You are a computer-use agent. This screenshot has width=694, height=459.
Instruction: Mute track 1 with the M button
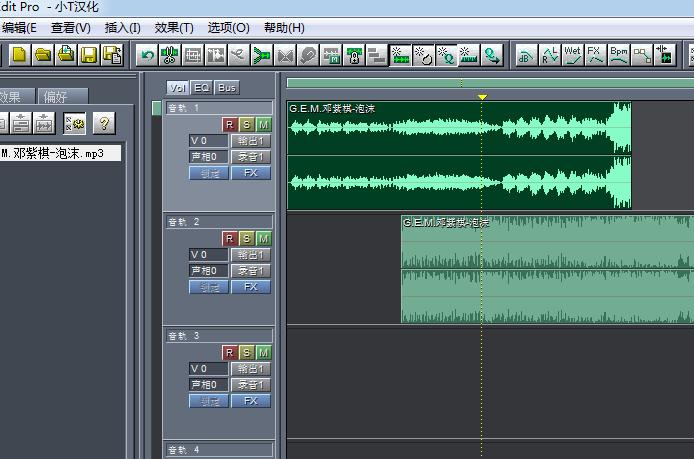(x=264, y=125)
